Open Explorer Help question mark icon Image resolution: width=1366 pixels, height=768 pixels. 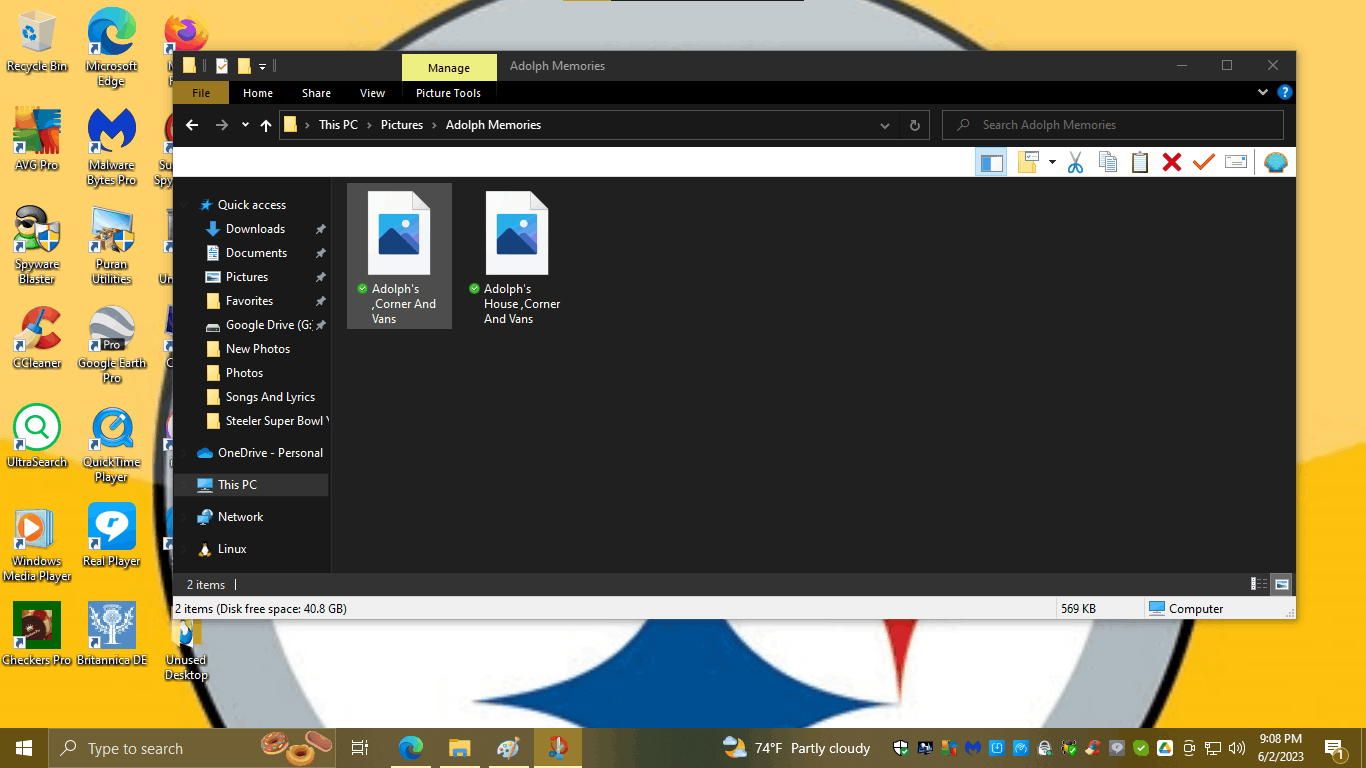[1285, 92]
